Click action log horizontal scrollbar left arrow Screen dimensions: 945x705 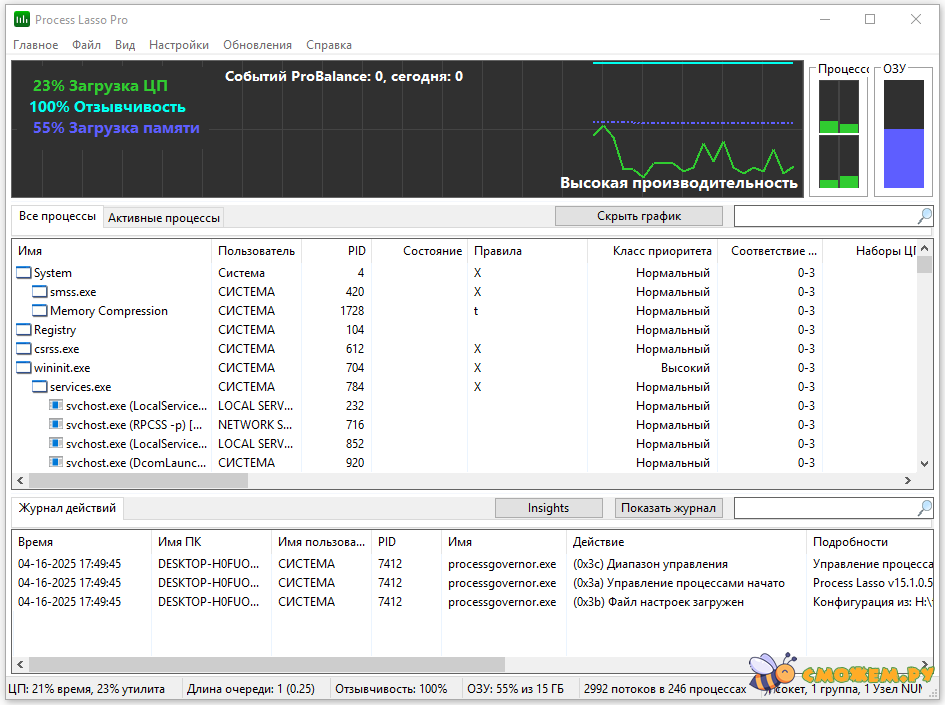coord(20,664)
